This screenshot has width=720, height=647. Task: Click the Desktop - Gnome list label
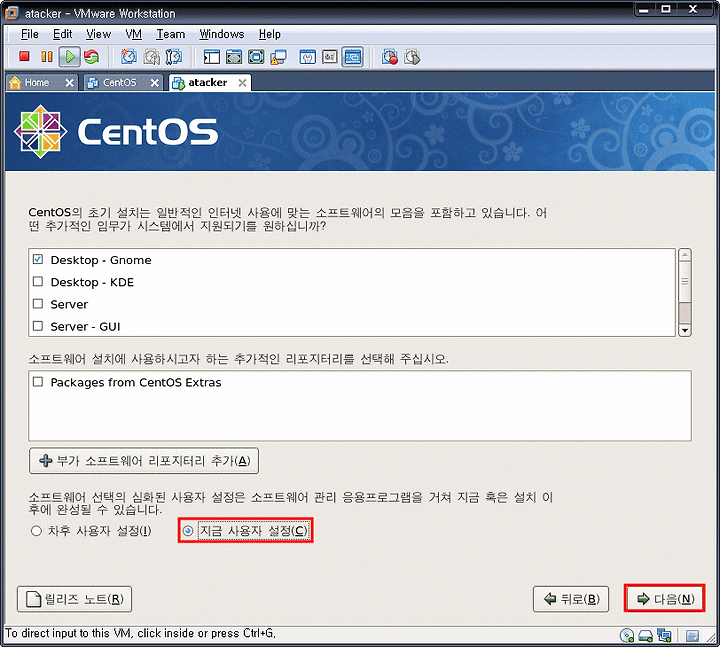[101, 260]
